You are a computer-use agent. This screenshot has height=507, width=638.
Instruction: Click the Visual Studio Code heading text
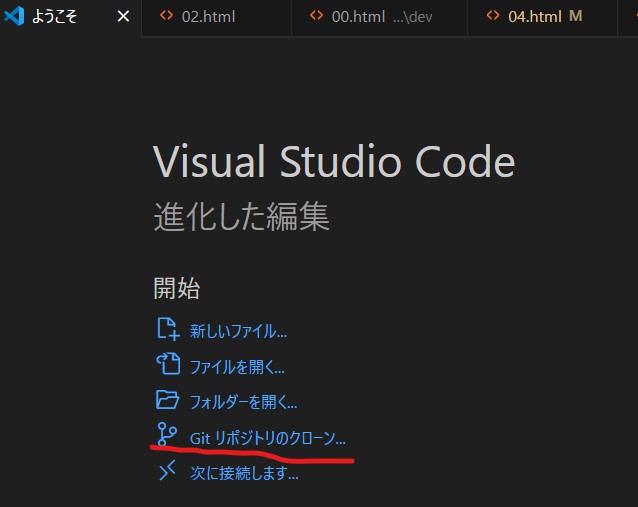334,162
